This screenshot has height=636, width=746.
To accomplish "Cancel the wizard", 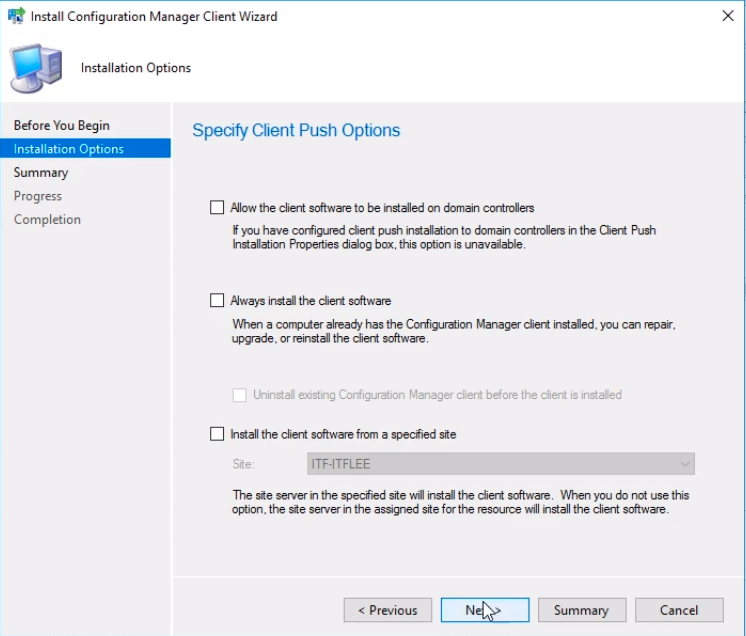I will [679, 610].
